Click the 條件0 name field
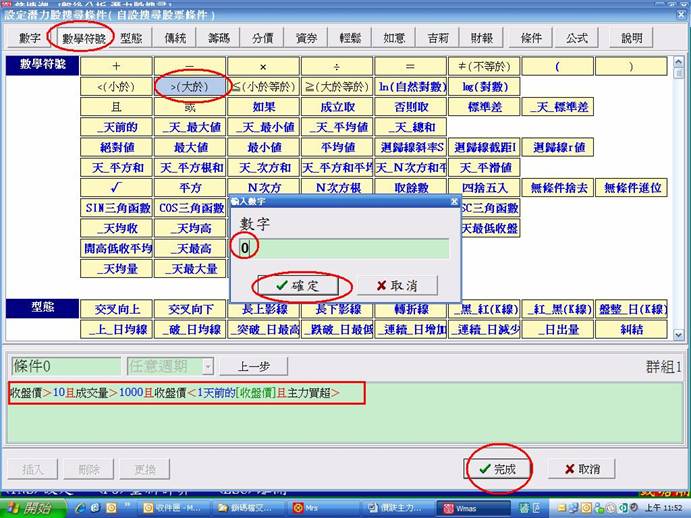 64,367
